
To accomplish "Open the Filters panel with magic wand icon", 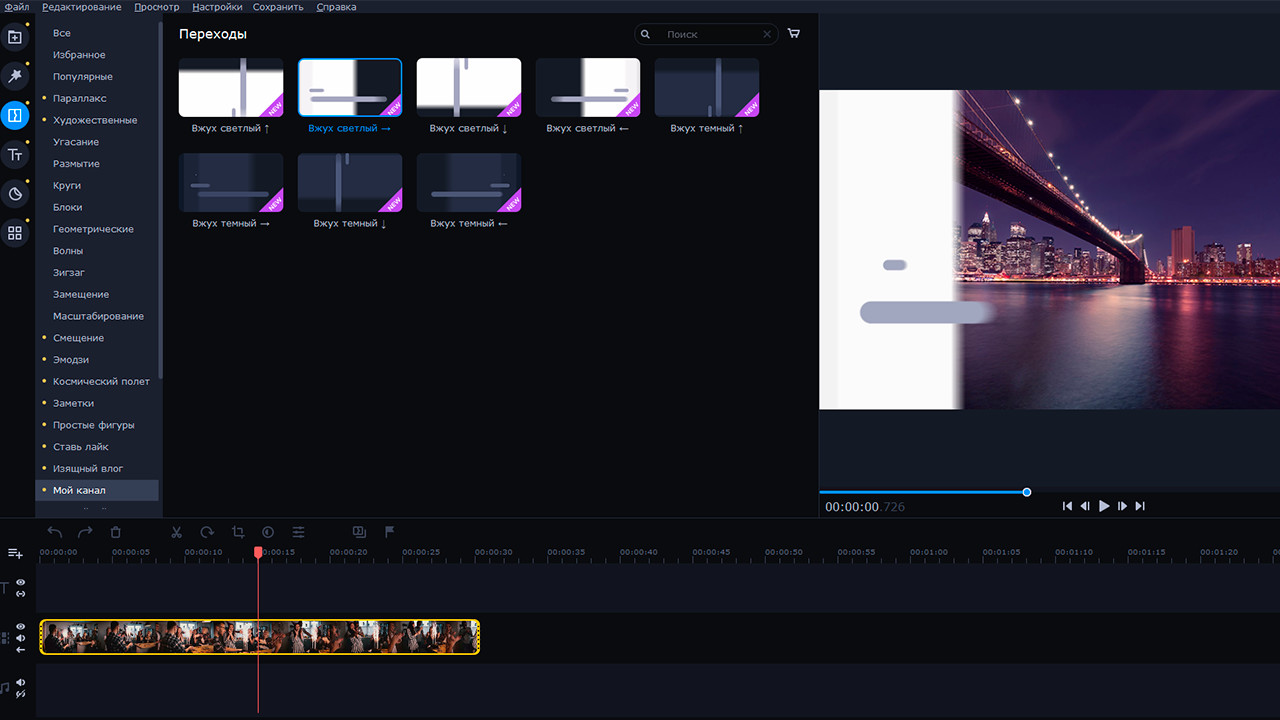I will [14, 75].
